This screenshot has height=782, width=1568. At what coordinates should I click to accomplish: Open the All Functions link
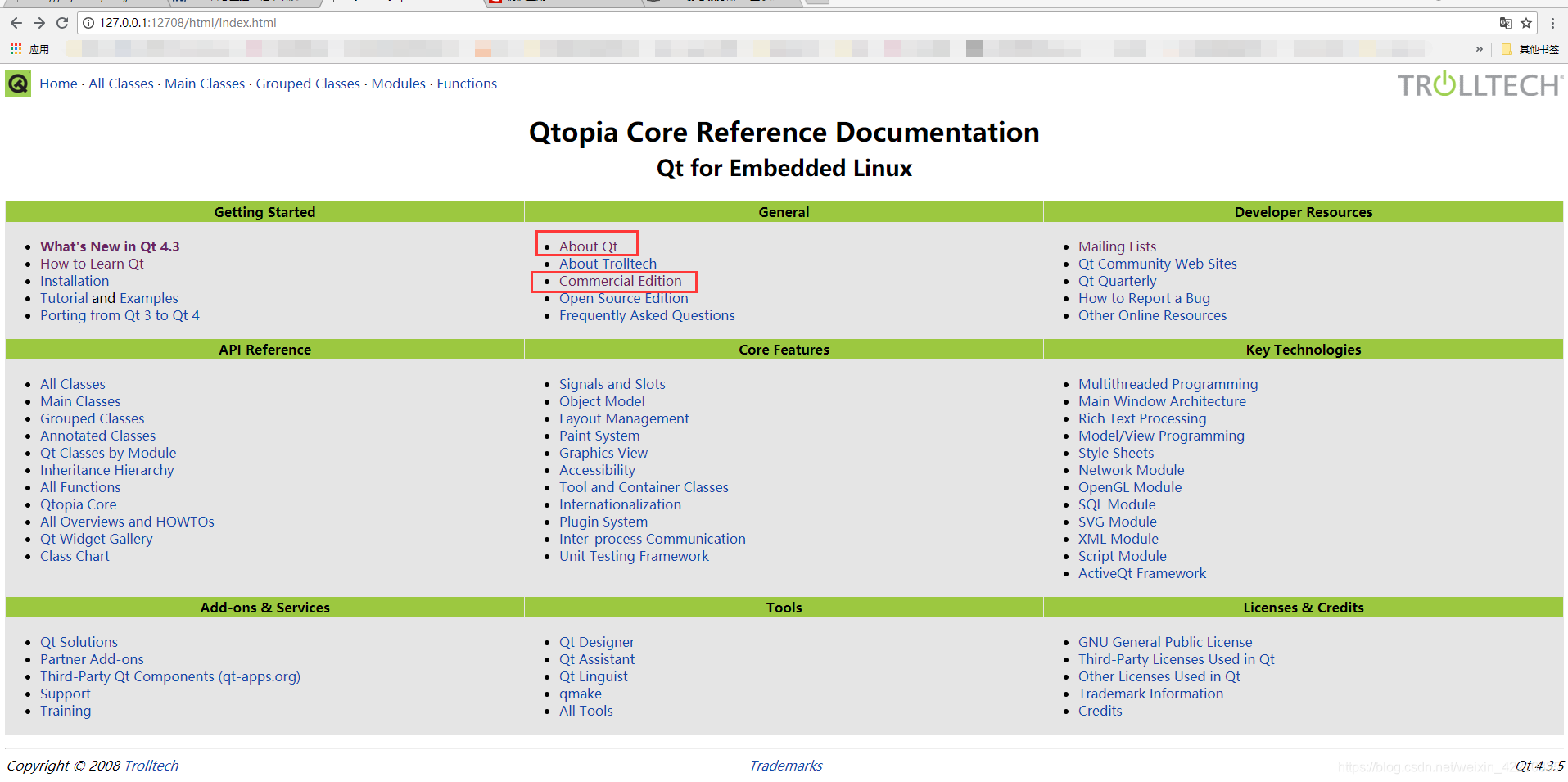(x=80, y=487)
